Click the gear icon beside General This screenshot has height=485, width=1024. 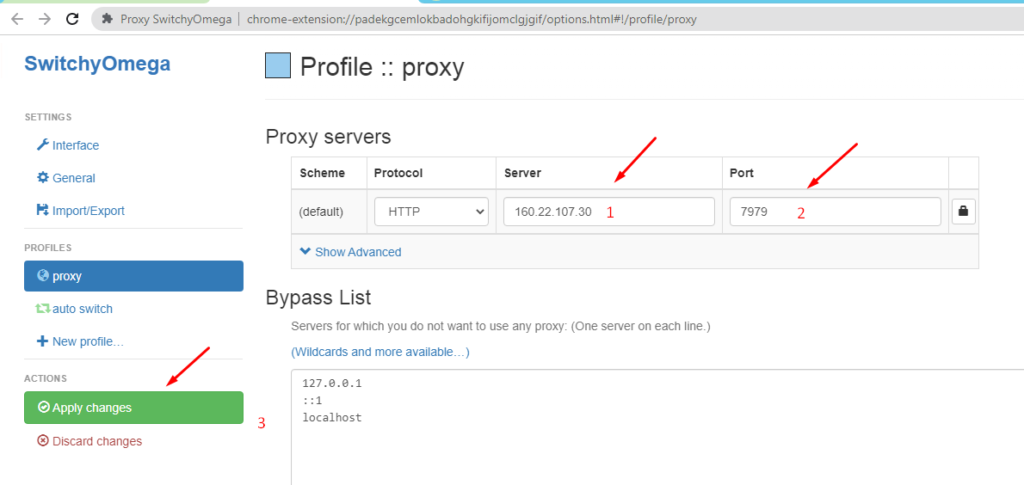42,178
